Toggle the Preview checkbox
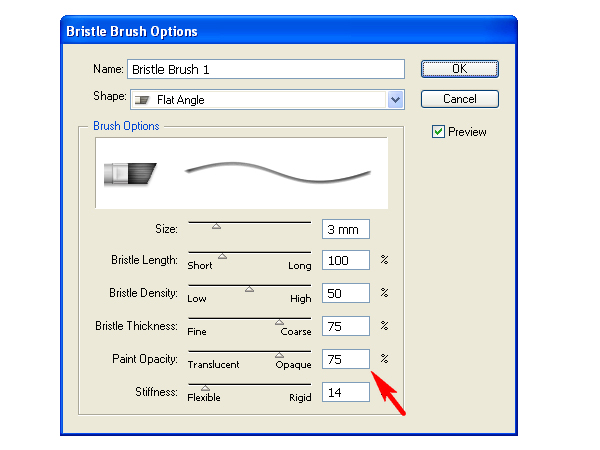 438,132
